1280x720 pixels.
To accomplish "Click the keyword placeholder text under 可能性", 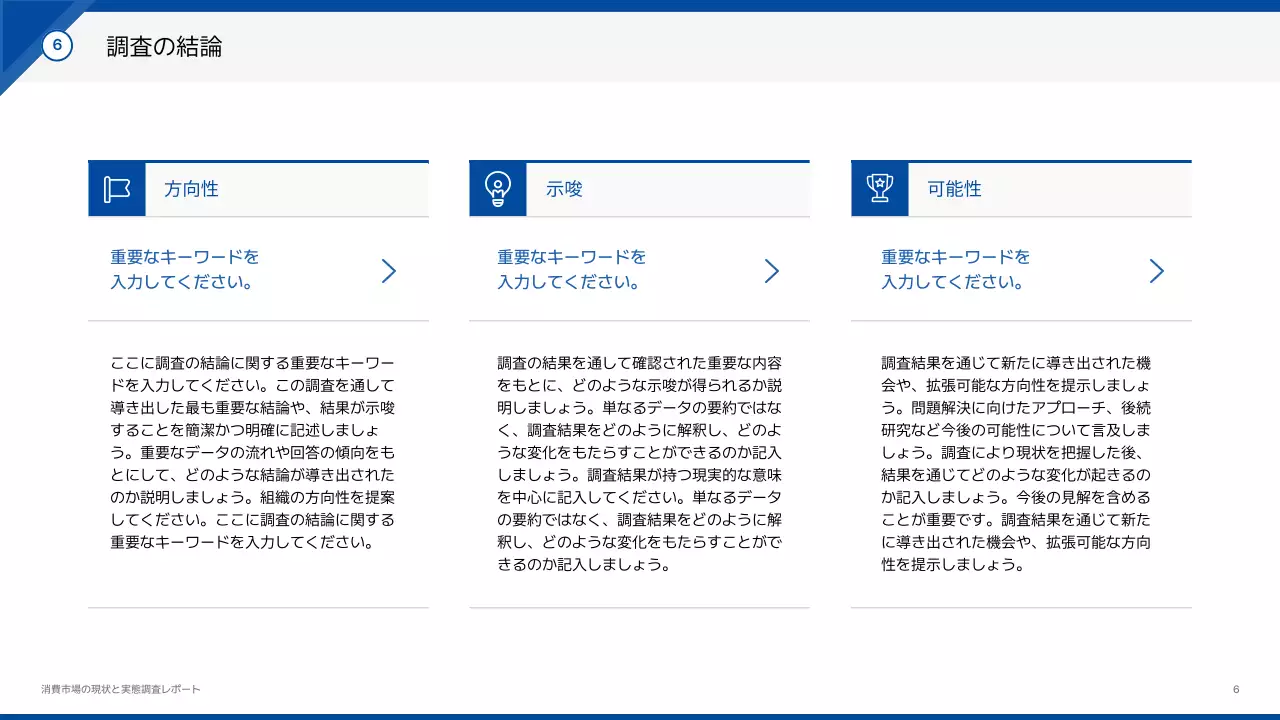I will click(955, 269).
